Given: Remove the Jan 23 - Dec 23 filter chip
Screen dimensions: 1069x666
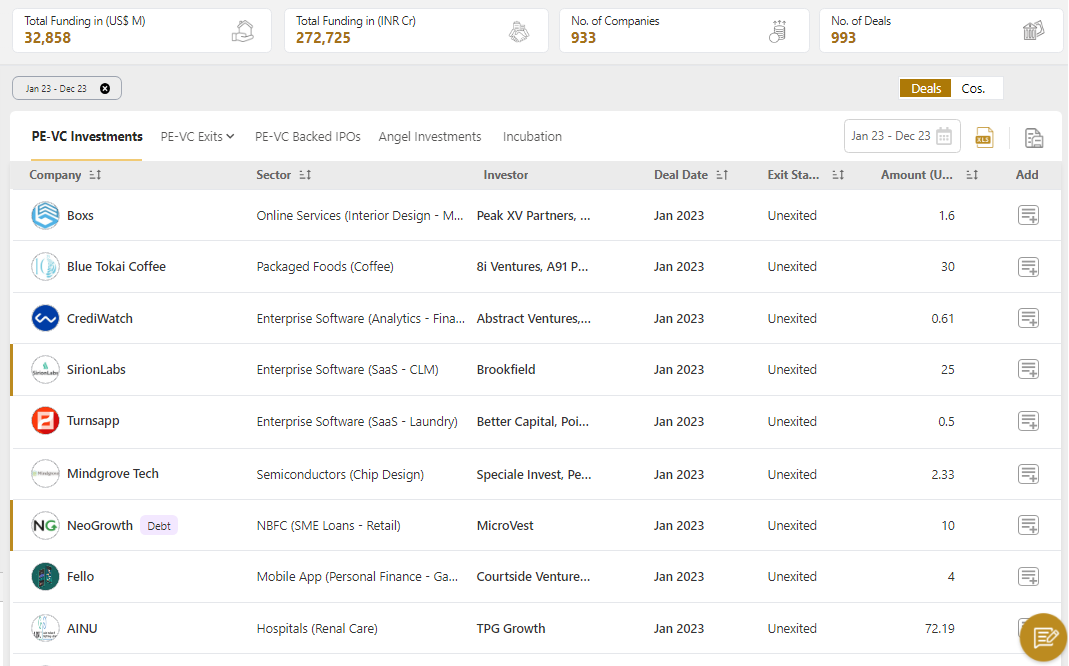Looking at the screenshot, I should point(105,88).
